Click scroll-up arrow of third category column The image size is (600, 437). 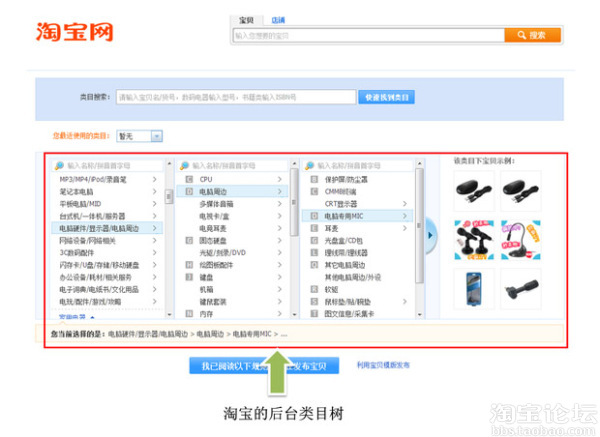(x=419, y=163)
